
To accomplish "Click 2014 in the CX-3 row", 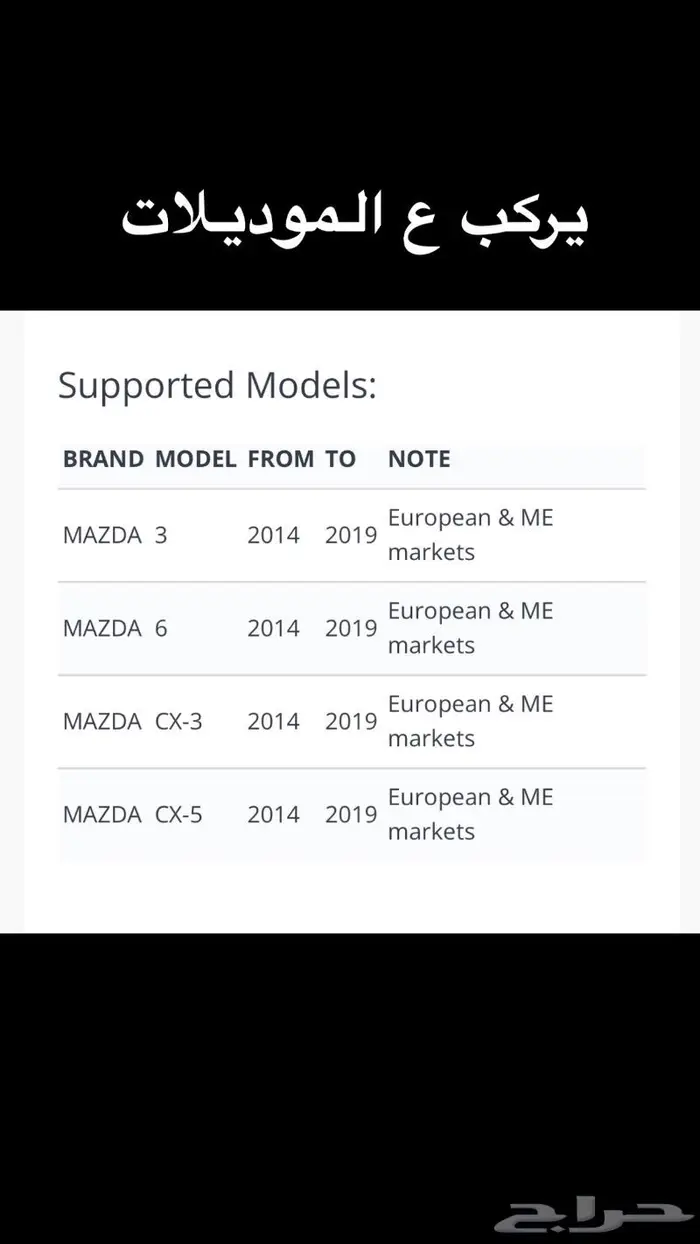I will (x=273, y=721).
